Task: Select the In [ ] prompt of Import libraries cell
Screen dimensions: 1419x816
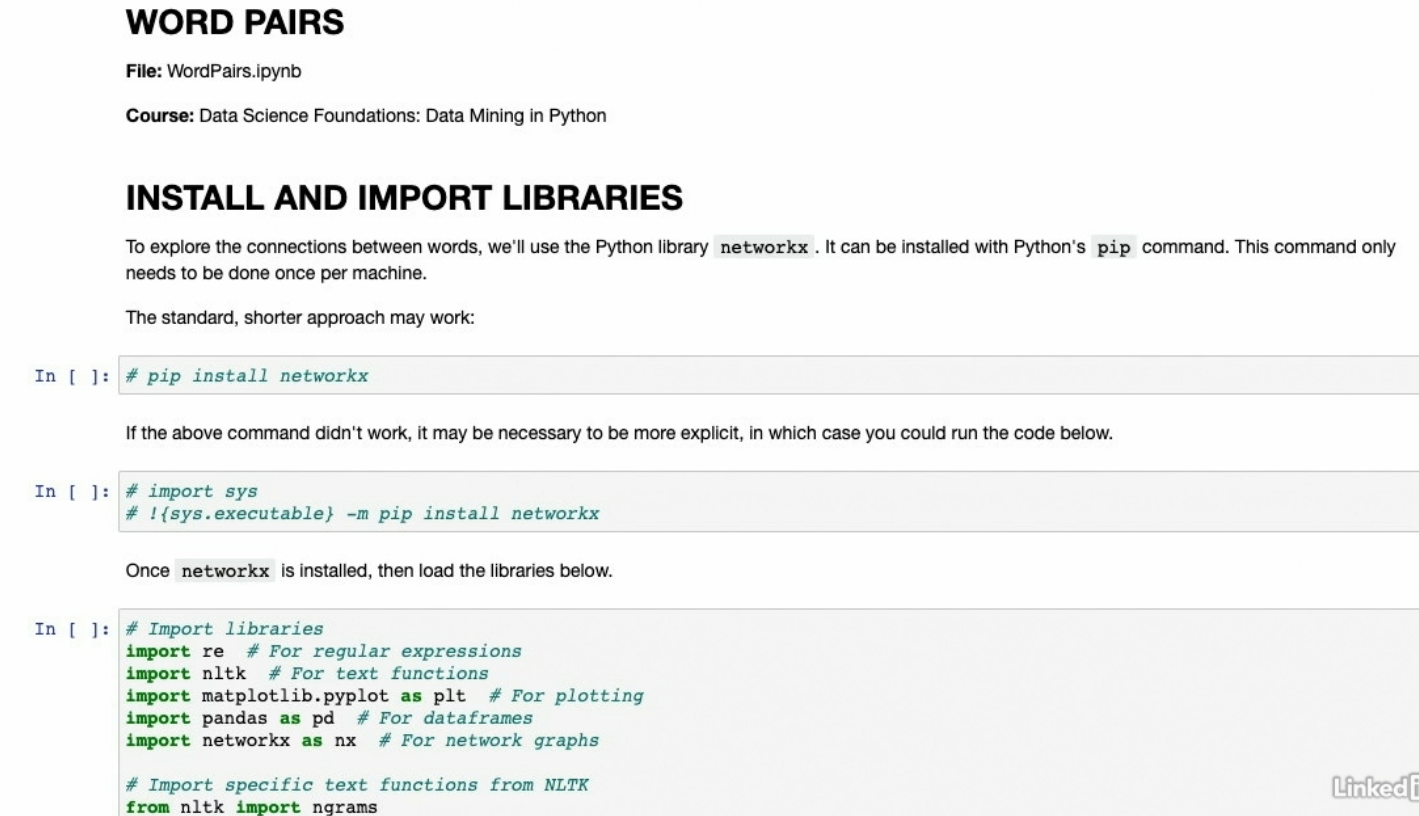Action: coord(72,629)
